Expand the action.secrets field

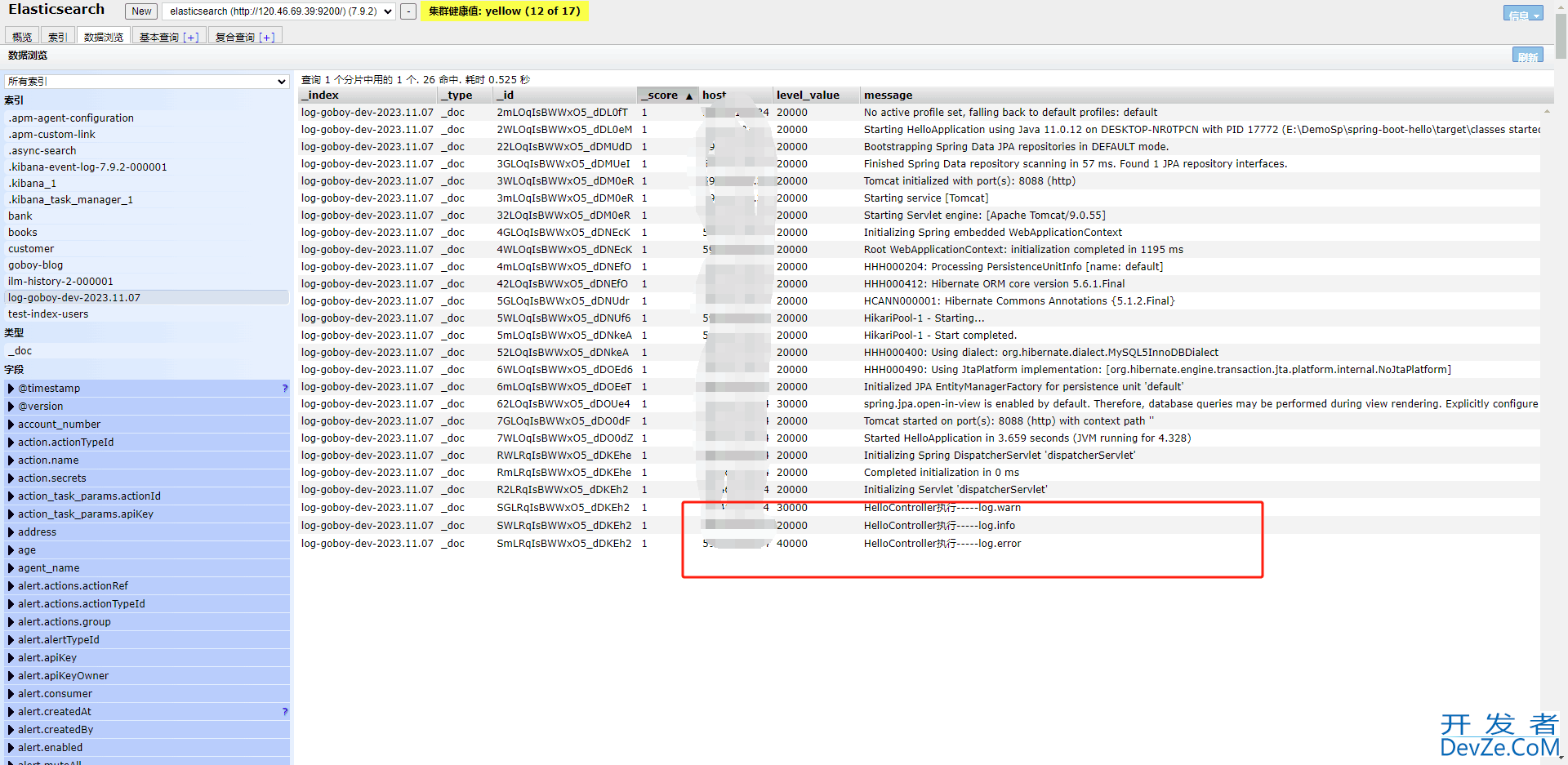click(x=147, y=478)
